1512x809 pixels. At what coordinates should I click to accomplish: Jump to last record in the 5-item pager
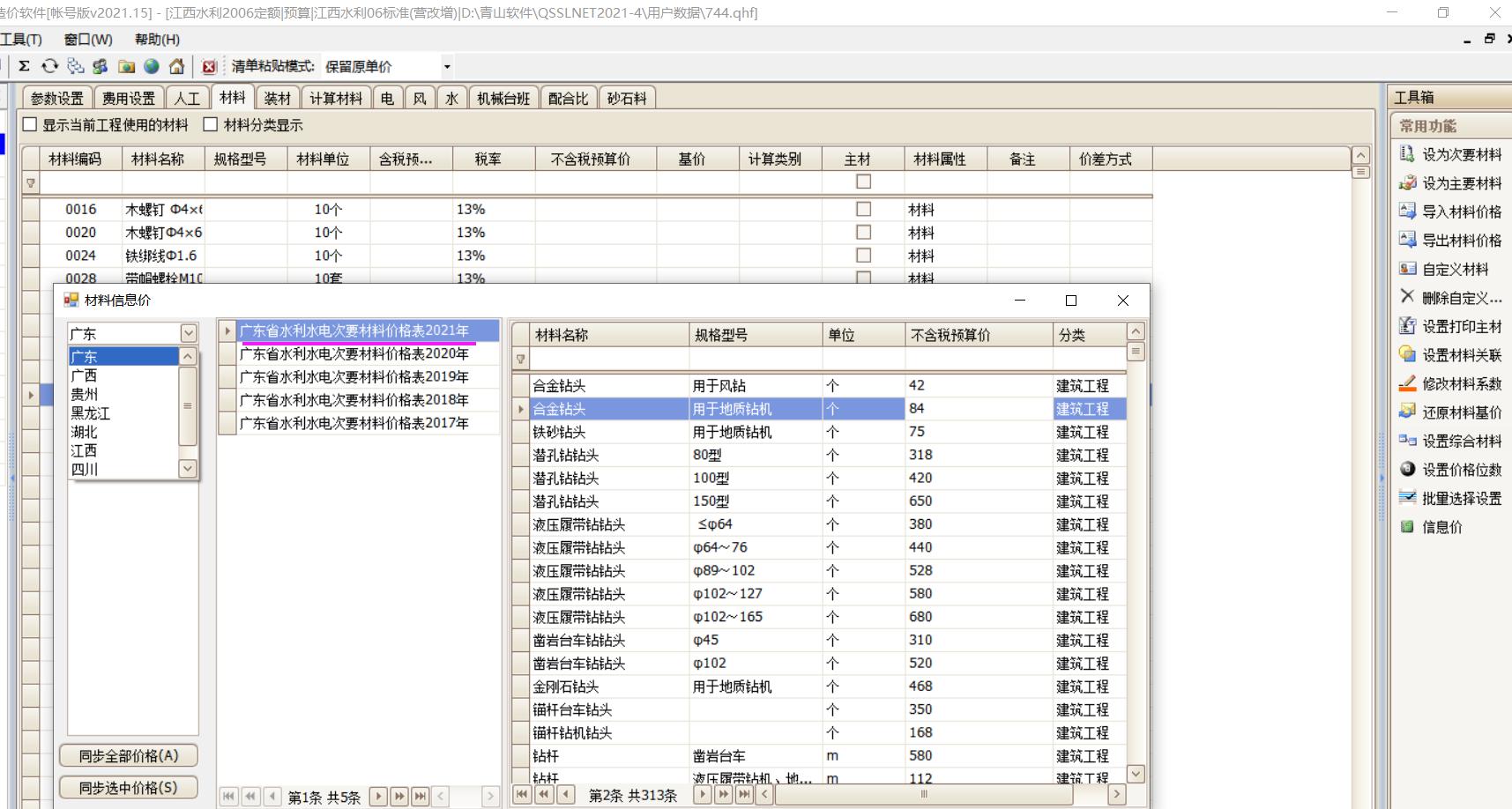(421, 797)
